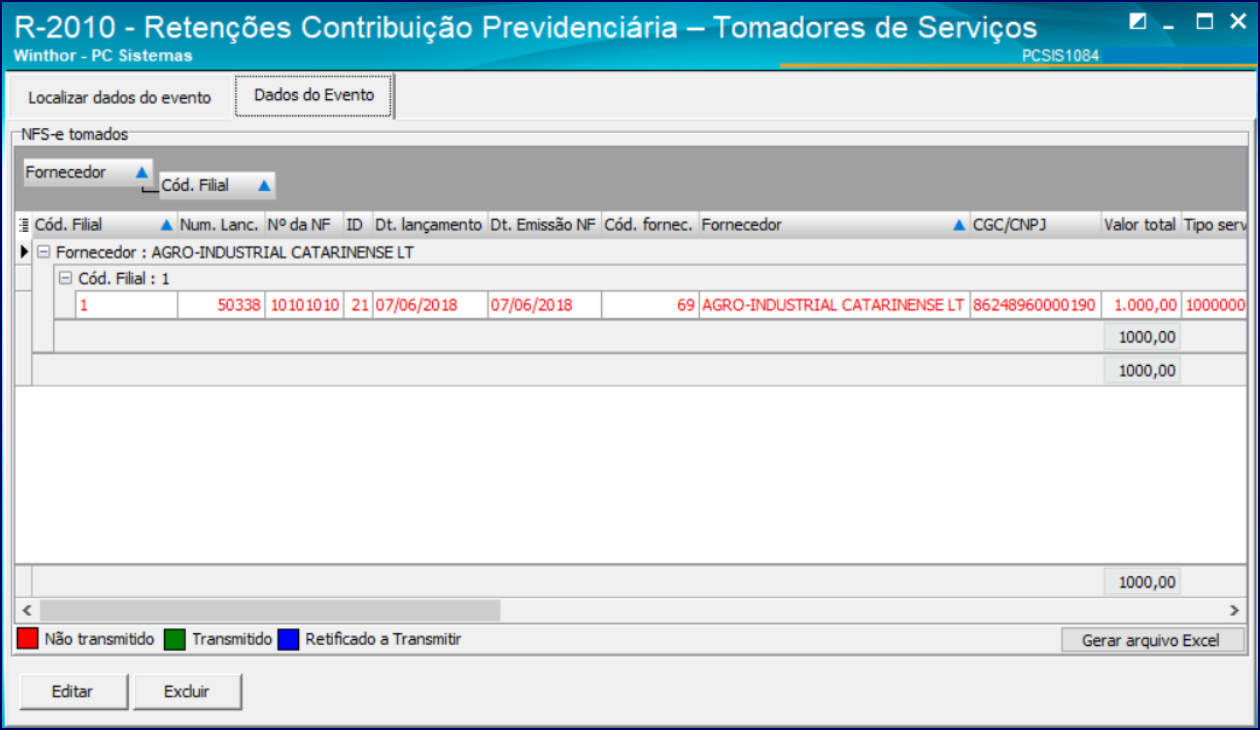Click the red Não transmitido legend swatch
The image size is (1260, 730).
click(28, 639)
